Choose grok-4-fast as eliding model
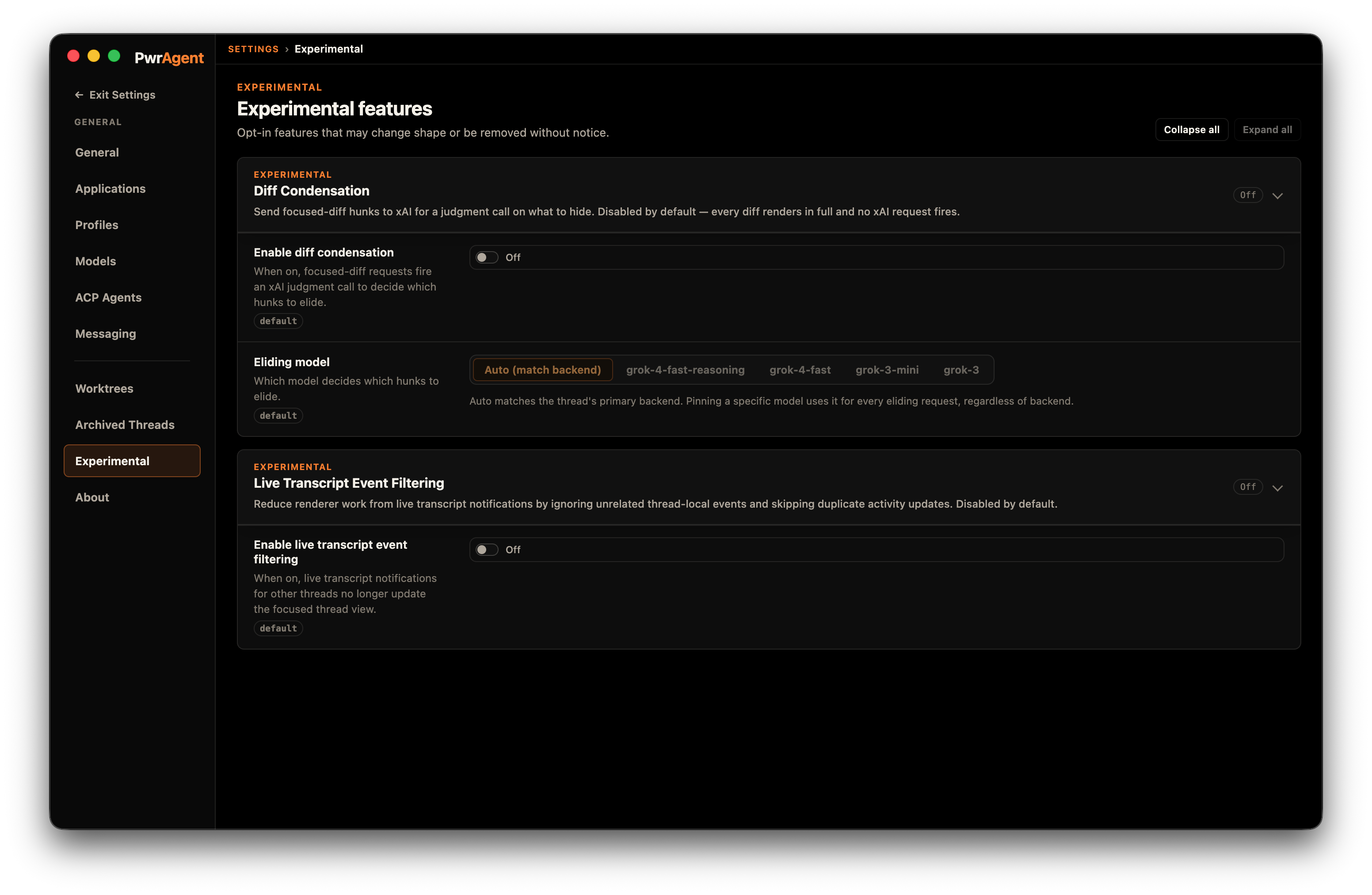 800,370
